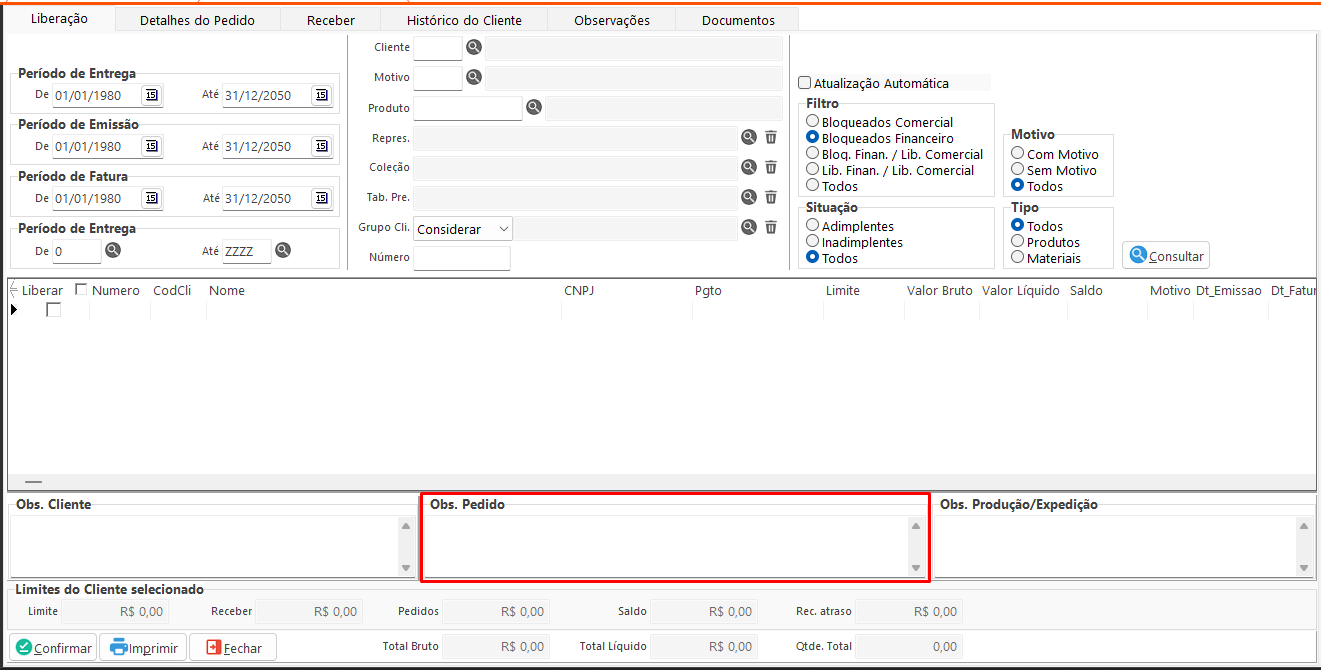Open search for Tab. Pre. field
Image resolution: width=1321 pixels, height=670 pixels.
(x=748, y=197)
